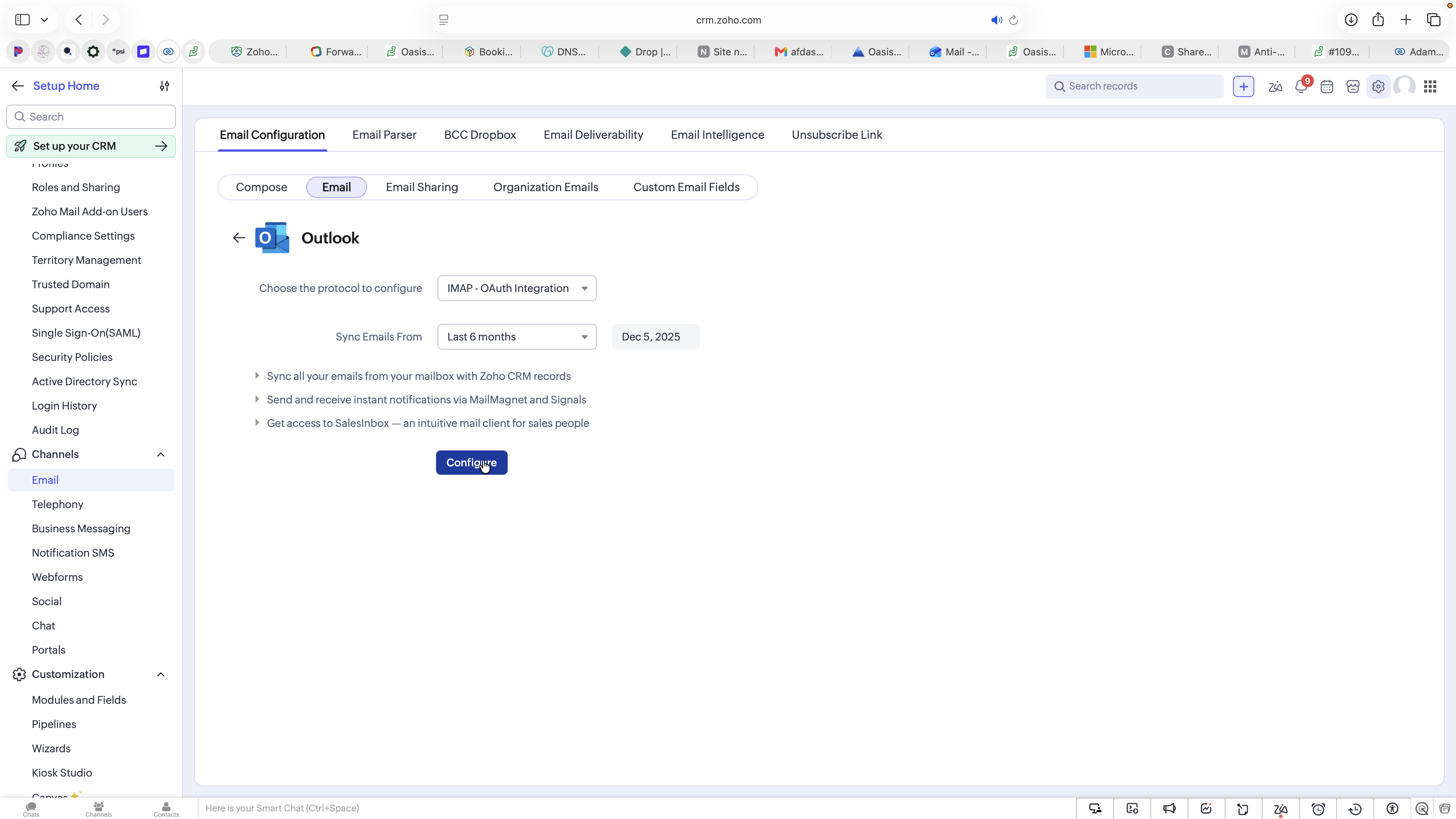This screenshot has width=1456, height=819.
Task: Expand 'Sync all your emails' item
Action: pos(257,376)
